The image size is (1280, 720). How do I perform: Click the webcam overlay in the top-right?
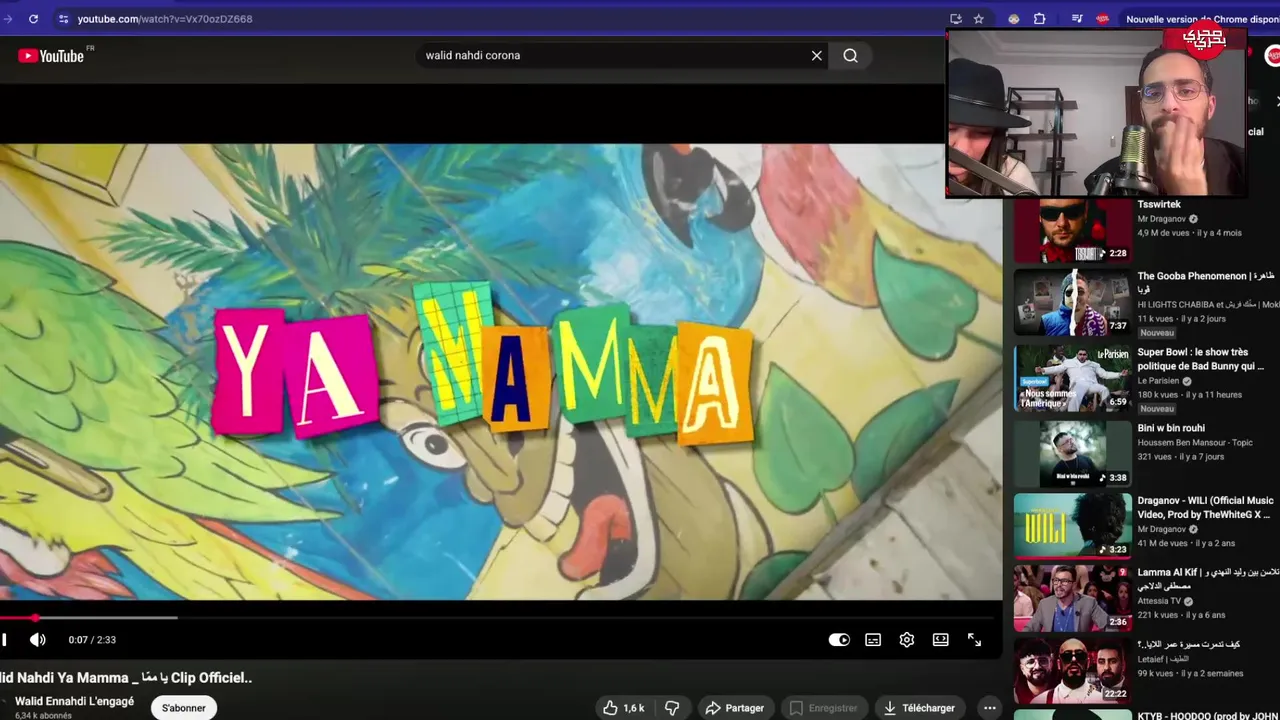(x=1096, y=112)
